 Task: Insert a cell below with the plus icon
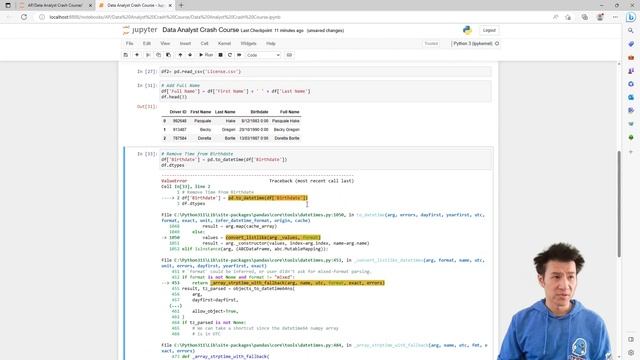(137, 55)
